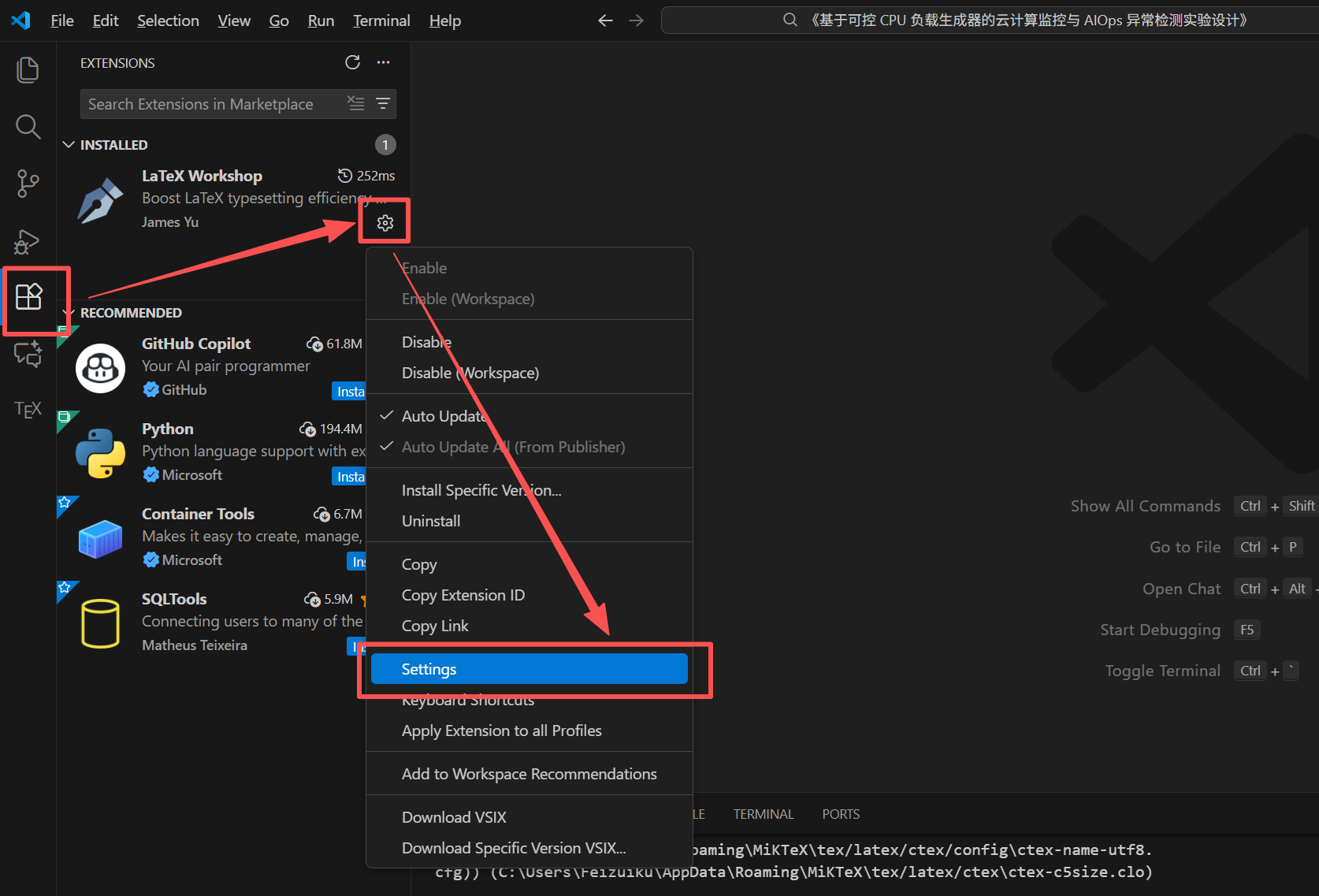Open the Go menu
This screenshot has height=896, width=1319.
[279, 20]
